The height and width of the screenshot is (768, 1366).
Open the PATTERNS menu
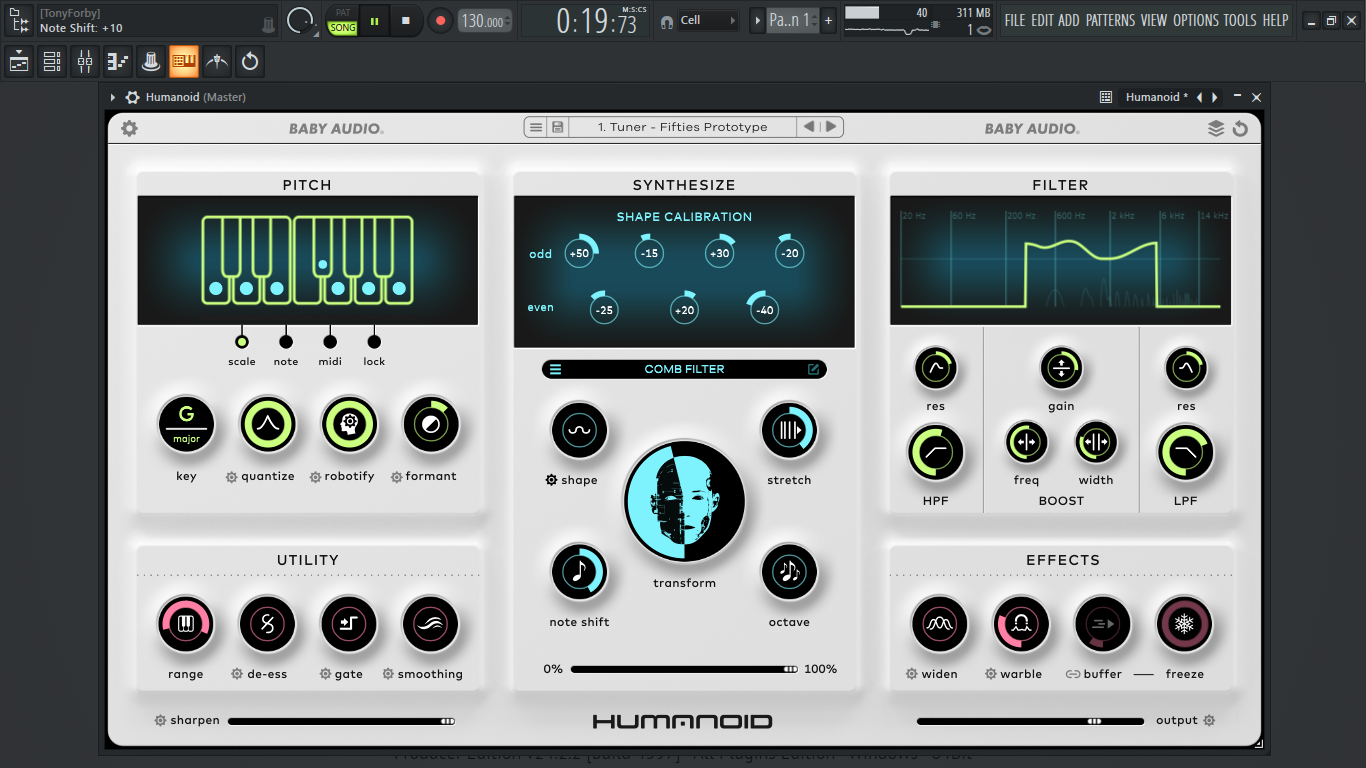pos(1111,20)
